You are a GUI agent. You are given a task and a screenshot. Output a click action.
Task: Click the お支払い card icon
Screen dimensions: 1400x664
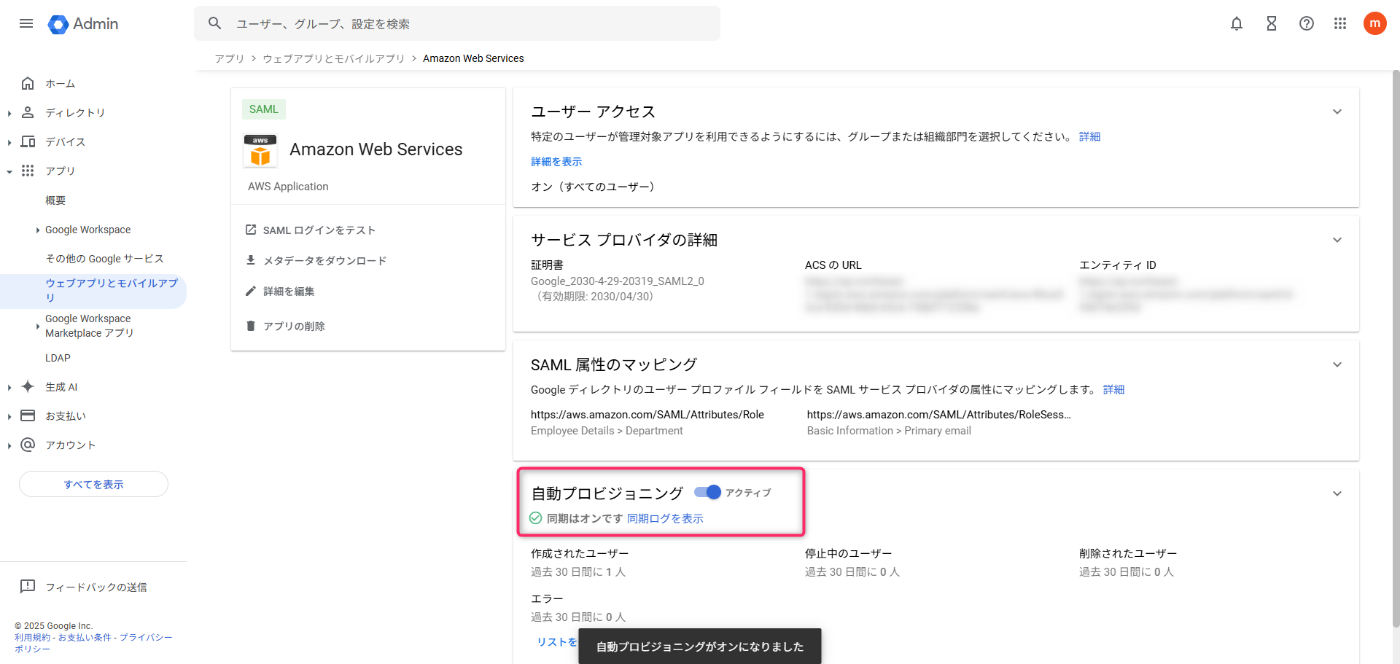point(28,416)
